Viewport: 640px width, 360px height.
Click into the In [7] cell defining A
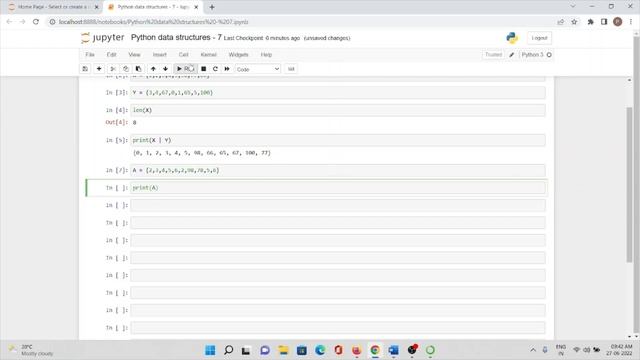(338, 170)
